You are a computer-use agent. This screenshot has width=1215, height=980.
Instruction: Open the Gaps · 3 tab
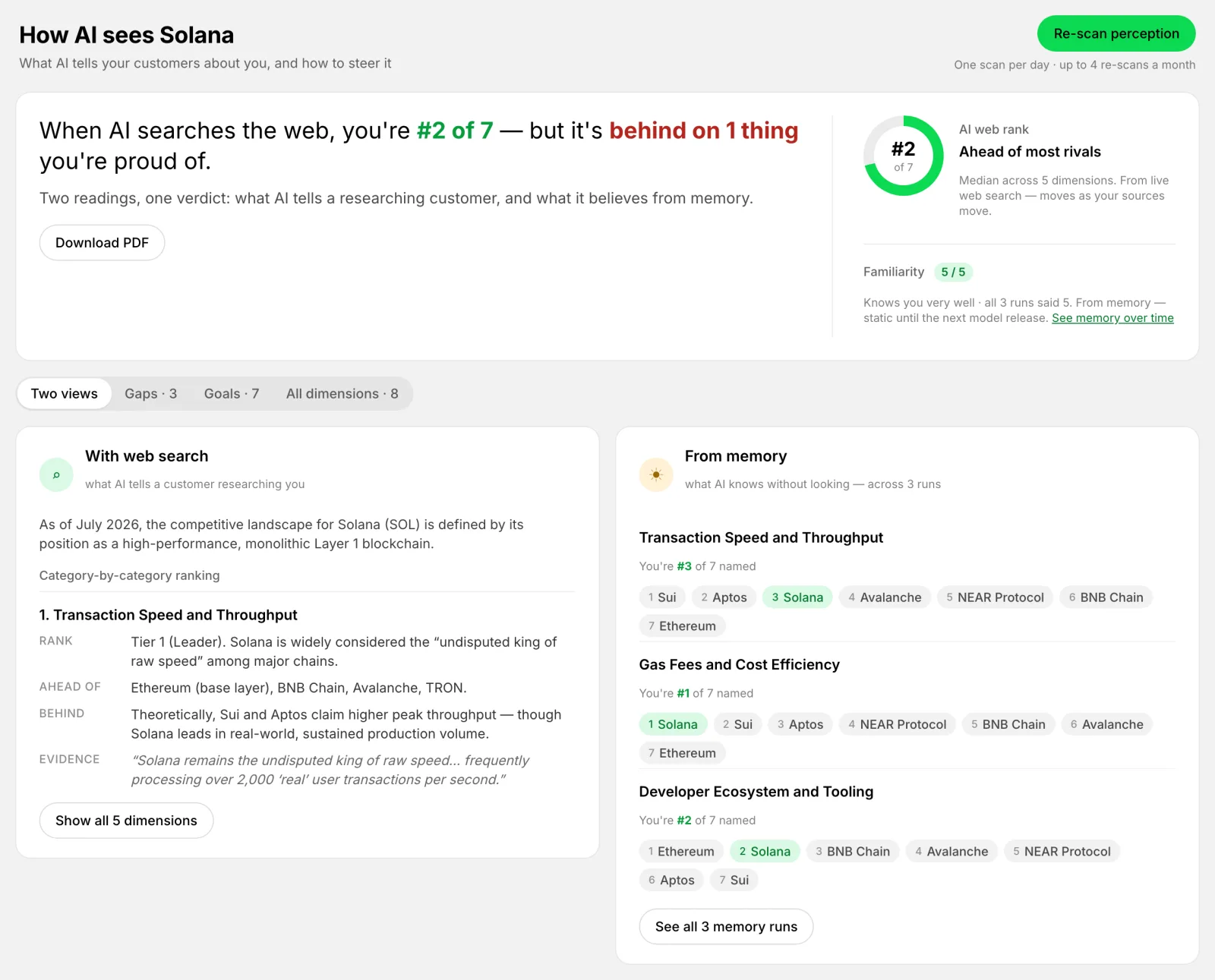(x=150, y=393)
